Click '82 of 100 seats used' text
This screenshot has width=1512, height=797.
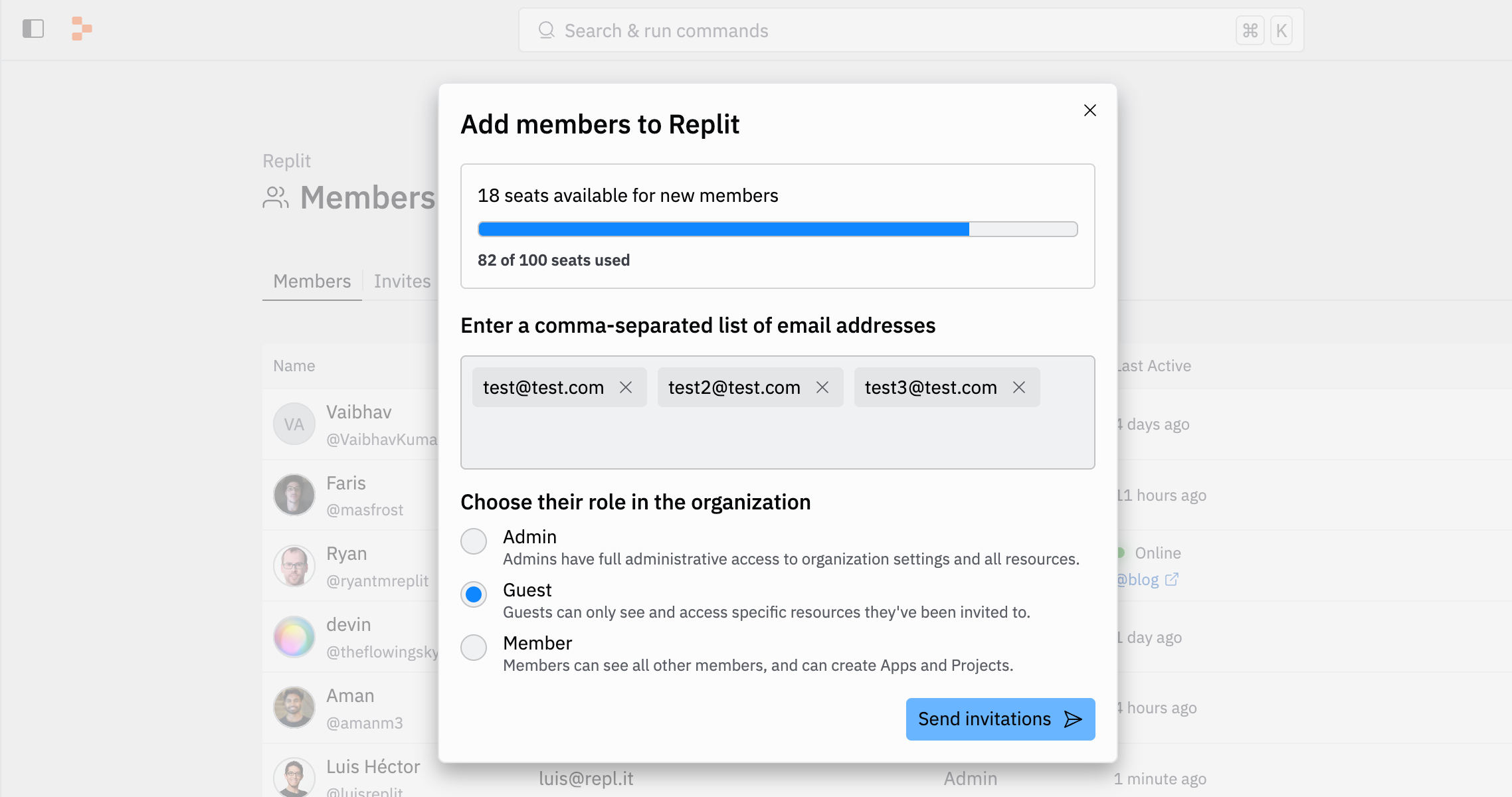coord(553,260)
